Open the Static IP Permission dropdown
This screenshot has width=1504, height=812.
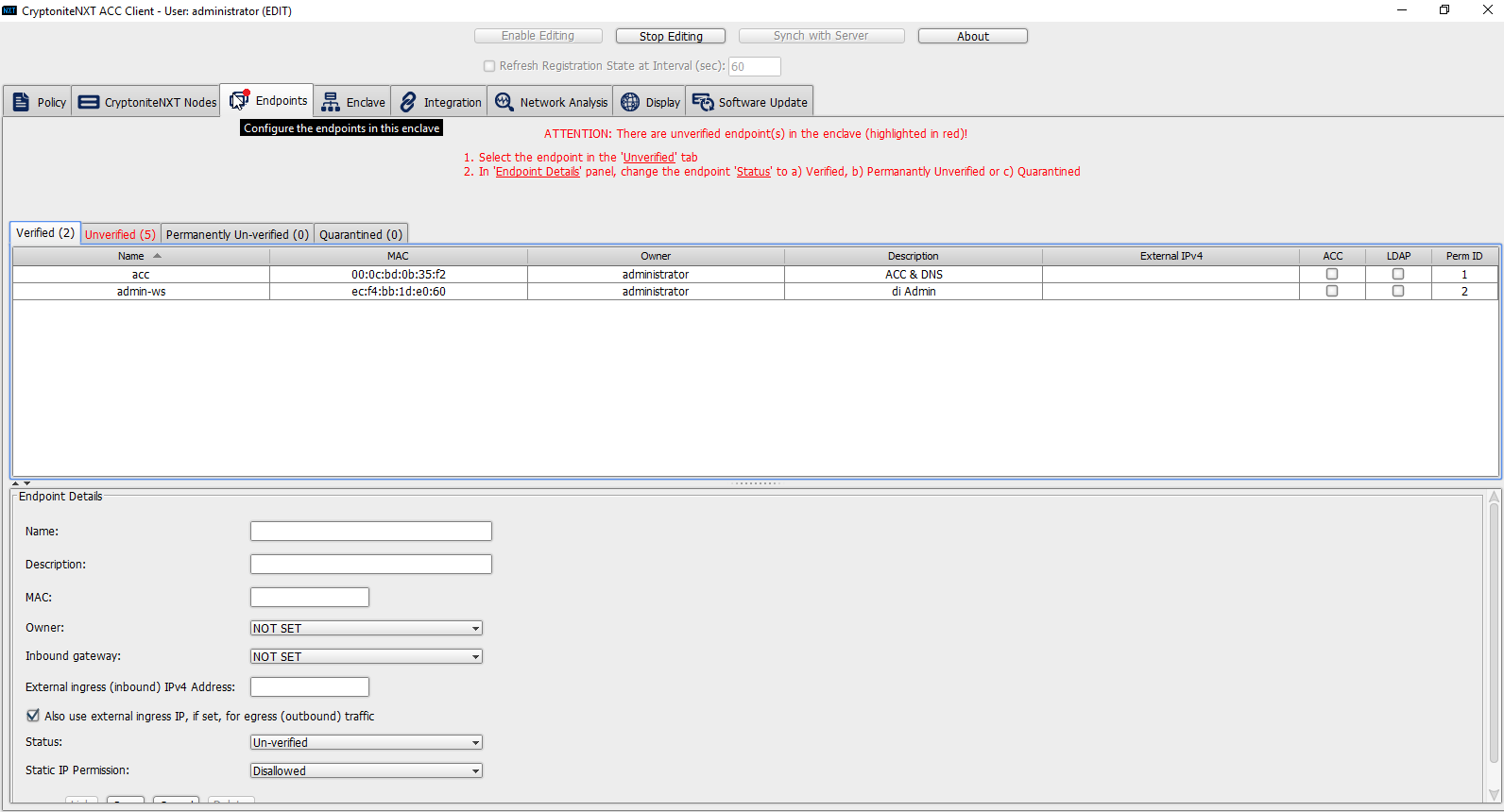tap(367, 770)
